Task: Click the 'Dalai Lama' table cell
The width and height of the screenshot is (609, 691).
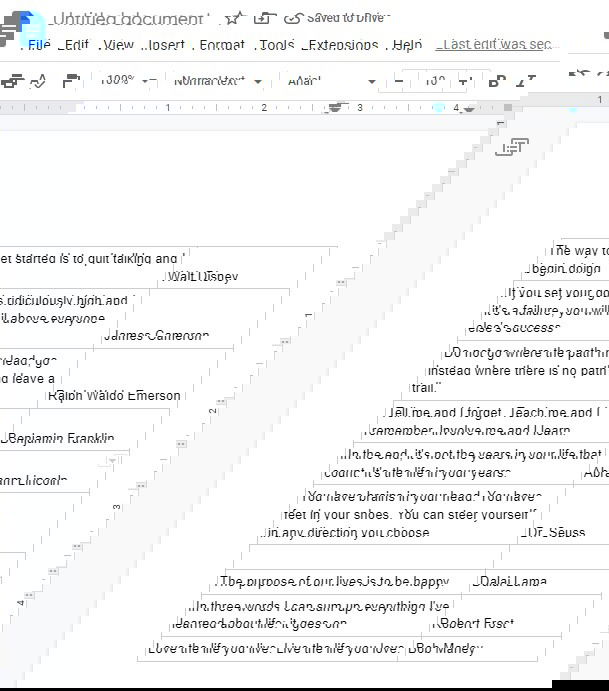Action: [510, 581]
